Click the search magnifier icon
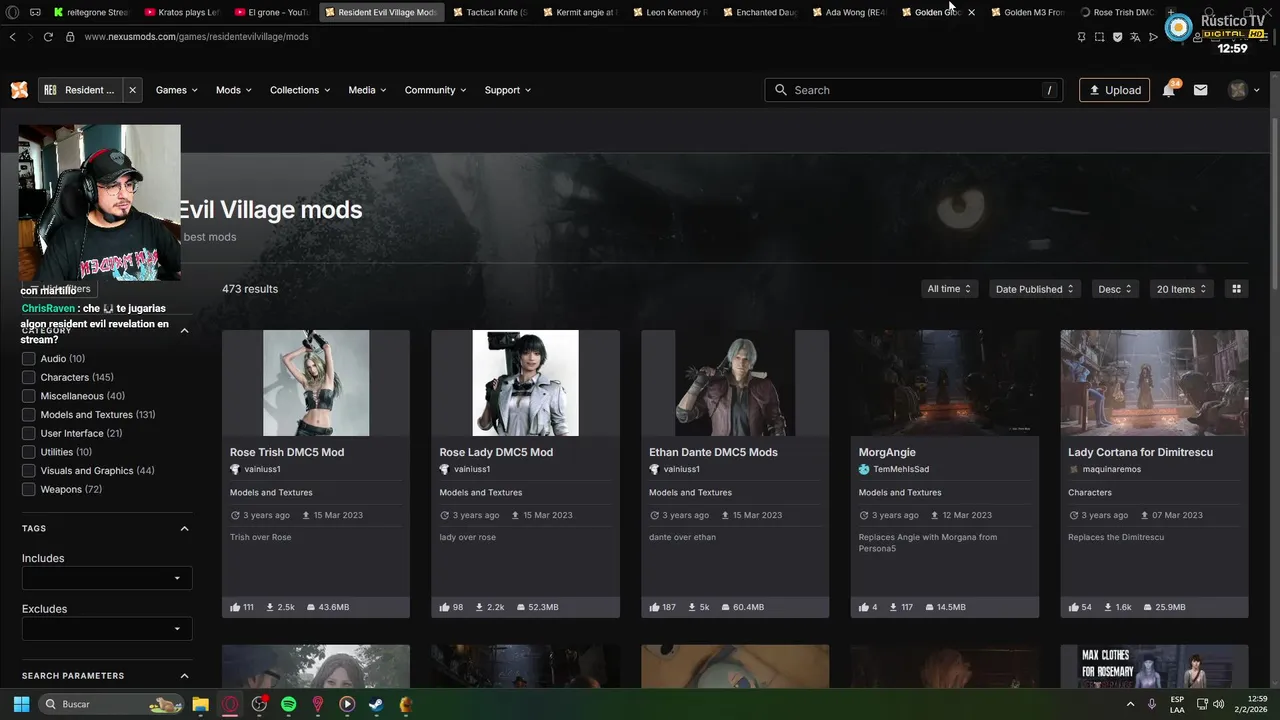 tap(781, 90)
